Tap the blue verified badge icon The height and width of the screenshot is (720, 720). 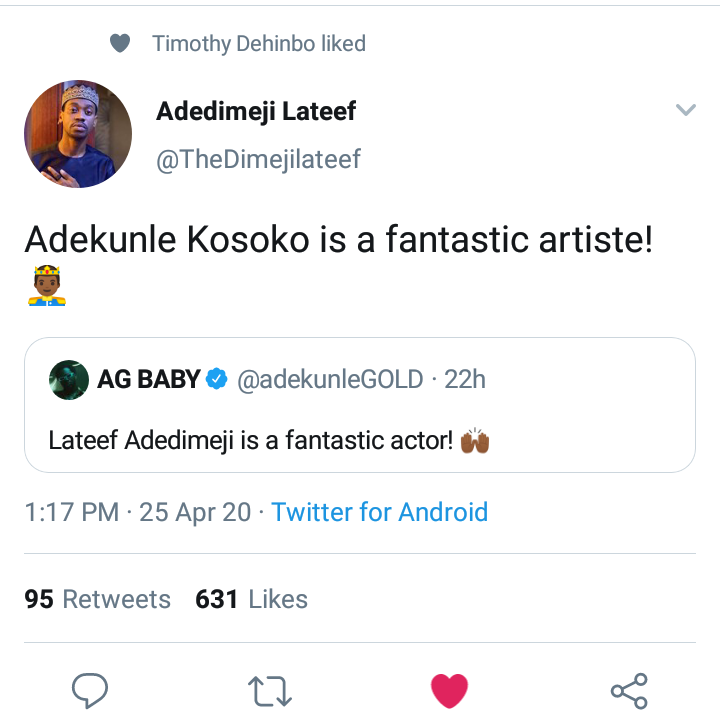(217, 380)
